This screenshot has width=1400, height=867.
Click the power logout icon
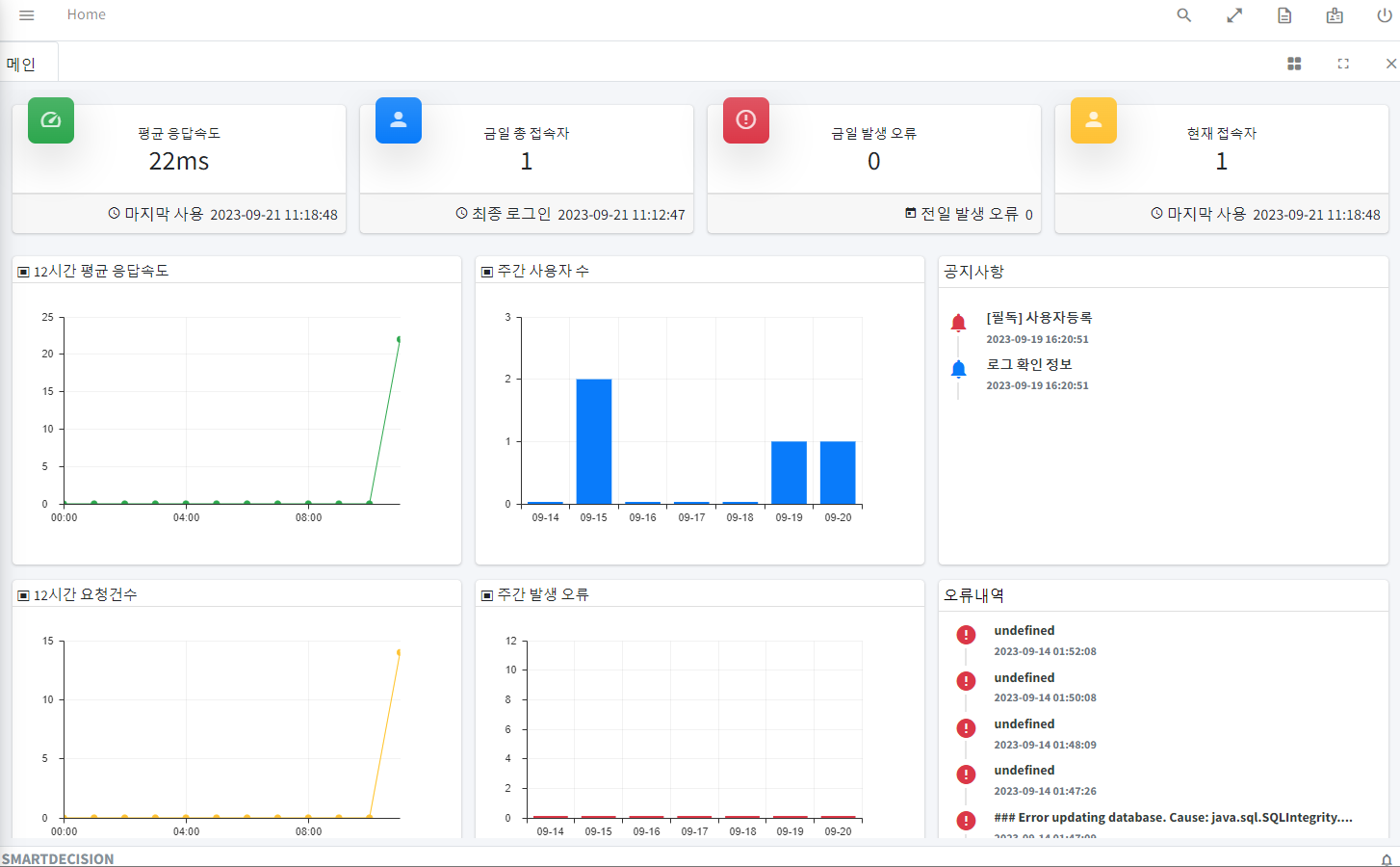[1385, 15]
